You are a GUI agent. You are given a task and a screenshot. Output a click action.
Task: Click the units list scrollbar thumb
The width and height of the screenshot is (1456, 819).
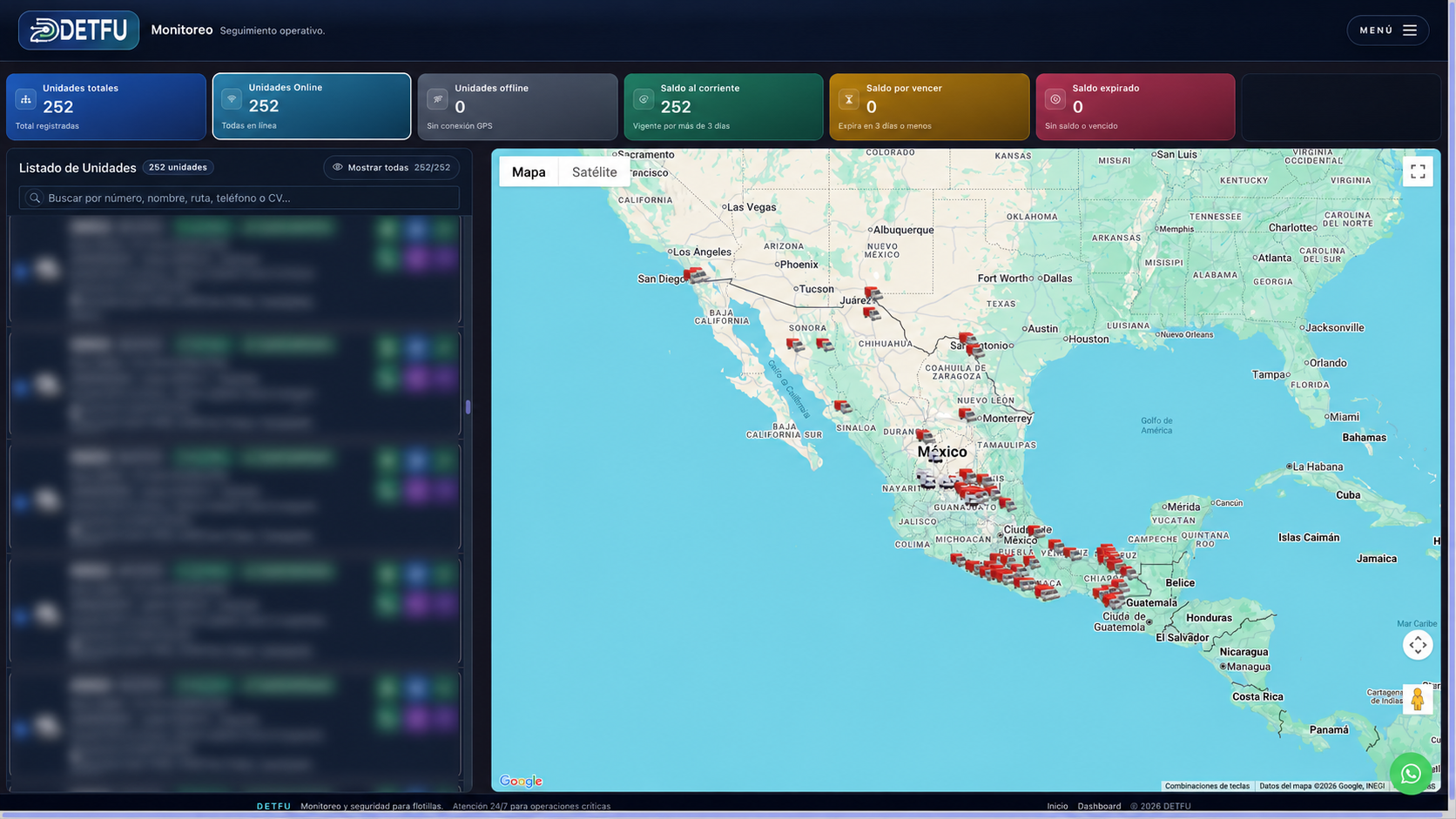point(468,406)
